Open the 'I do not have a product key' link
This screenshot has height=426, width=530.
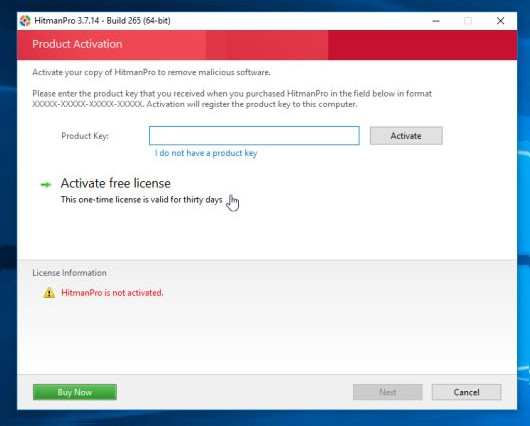pos(206,153)
